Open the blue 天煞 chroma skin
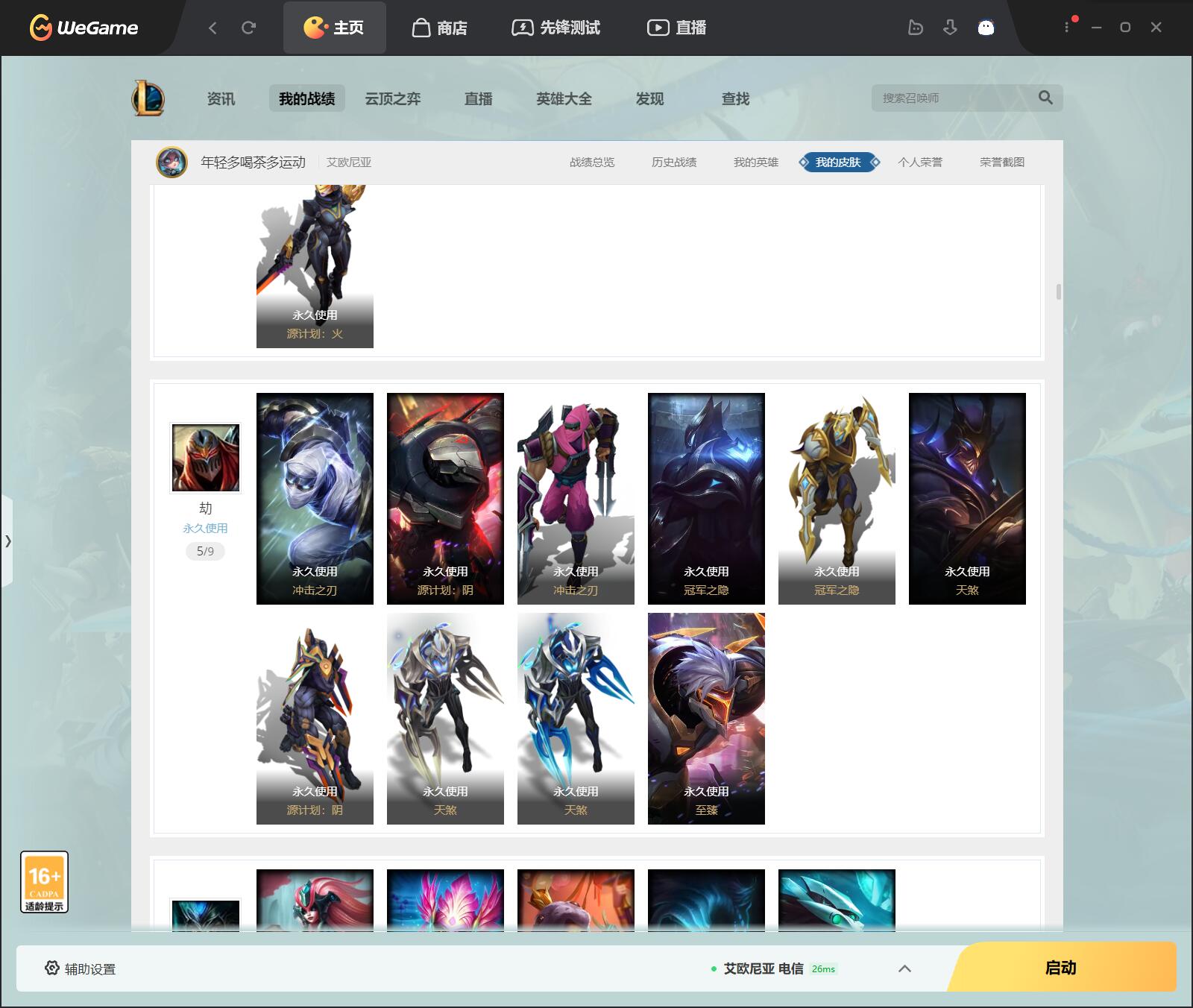 (576, 718)
